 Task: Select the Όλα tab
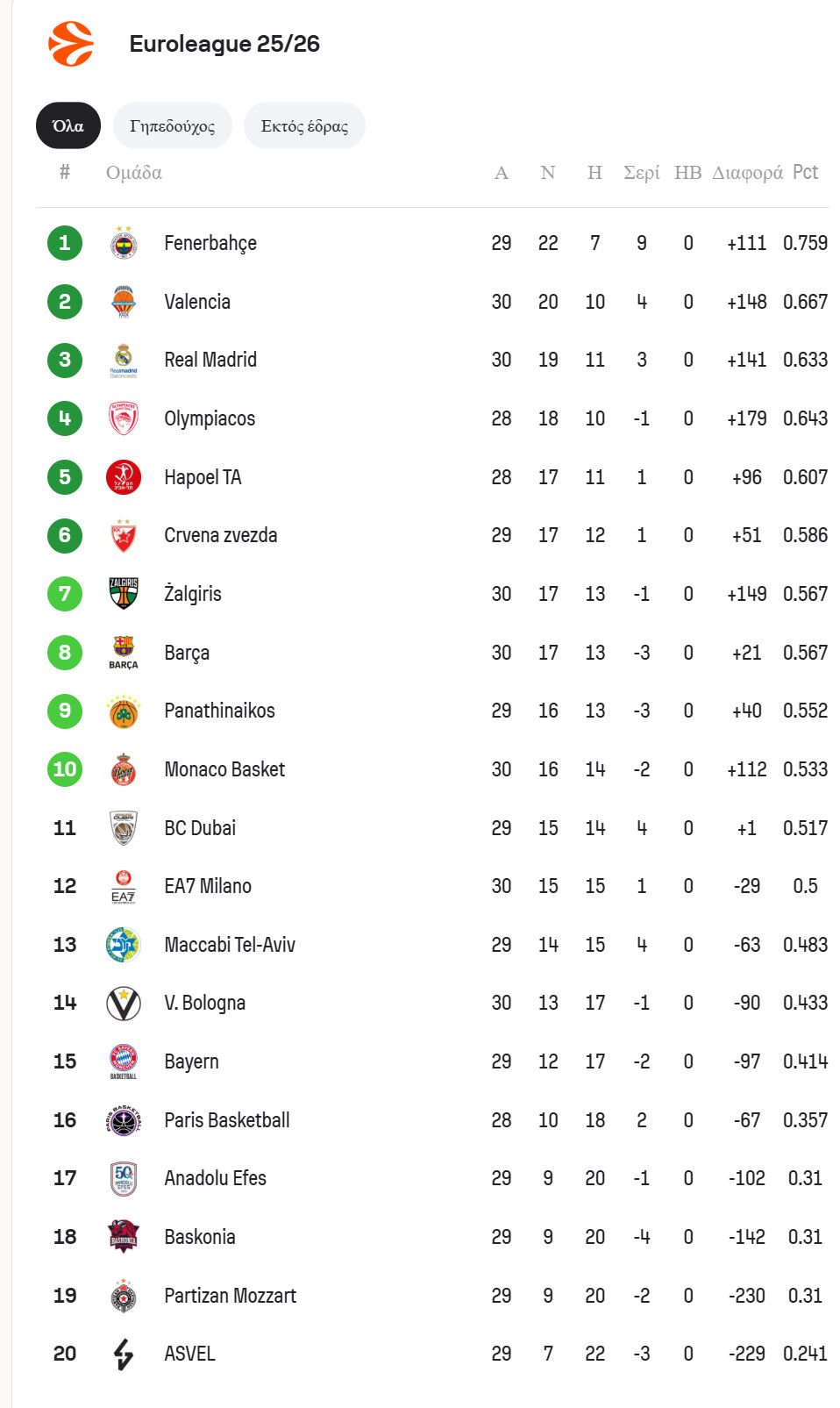(x=68, y=126)
